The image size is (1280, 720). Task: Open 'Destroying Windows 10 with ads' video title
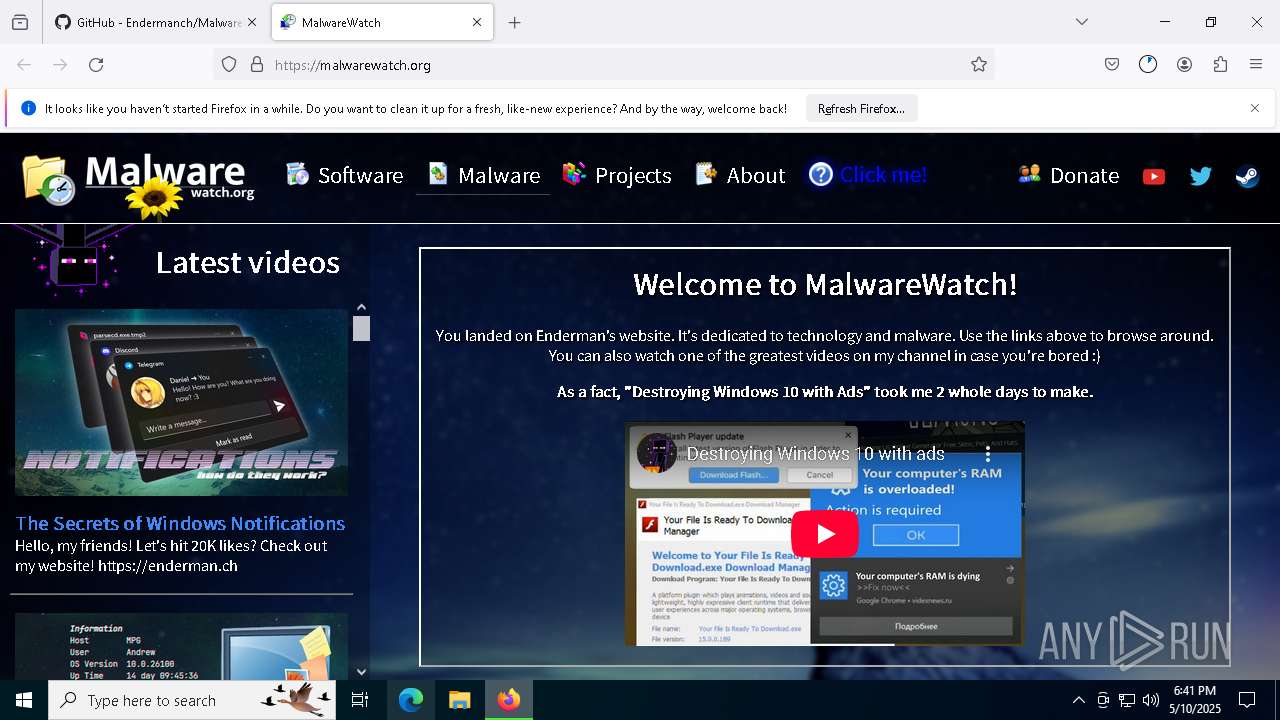[816, 454]
